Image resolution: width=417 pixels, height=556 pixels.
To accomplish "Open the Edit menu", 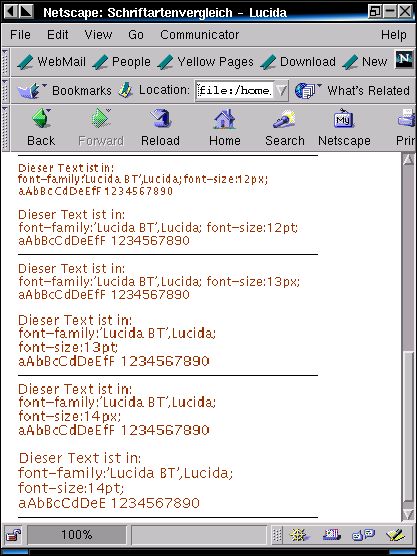I will pyautogui.click(x=57, y=35).
